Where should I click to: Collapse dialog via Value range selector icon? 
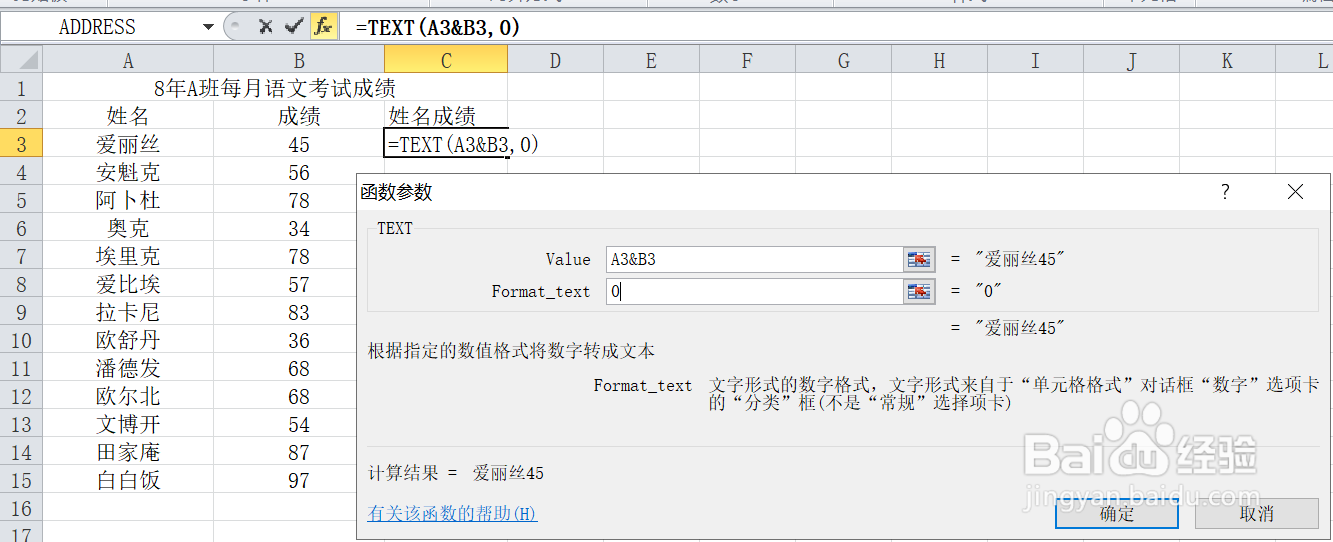click(919, 259)
